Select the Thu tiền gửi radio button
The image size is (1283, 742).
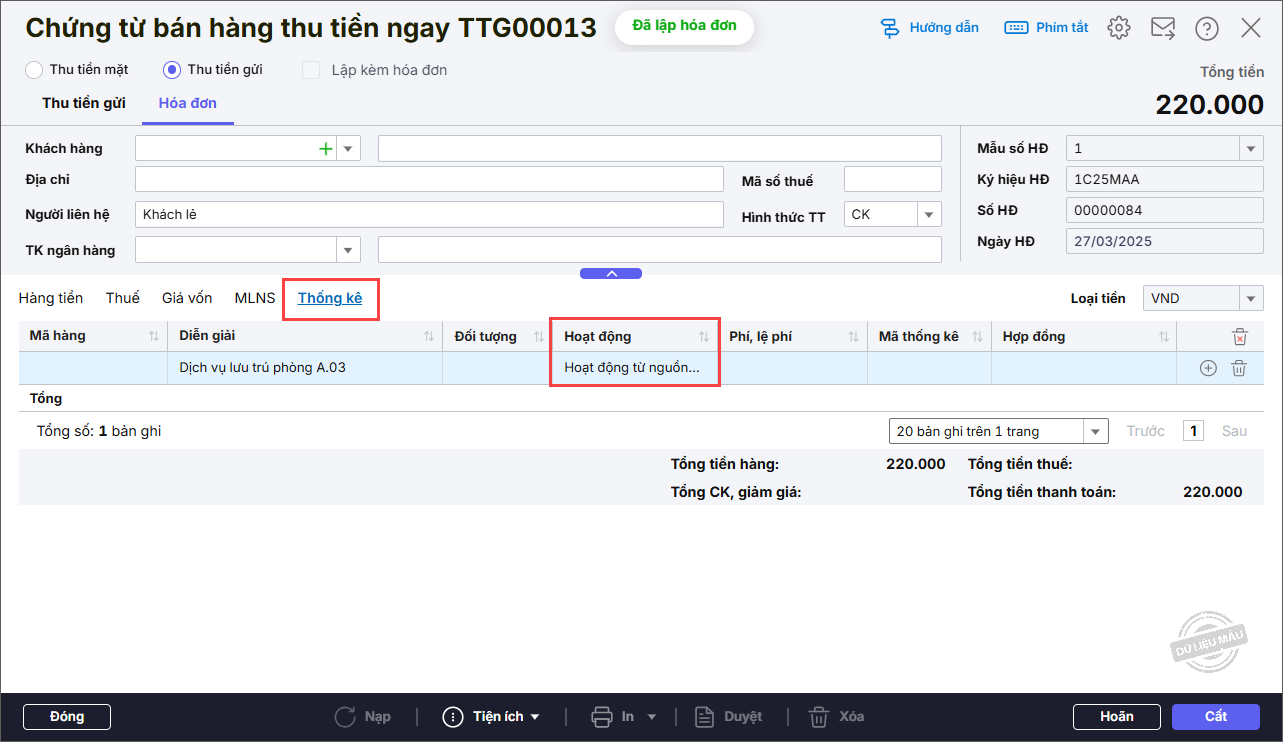coord(172,70)
